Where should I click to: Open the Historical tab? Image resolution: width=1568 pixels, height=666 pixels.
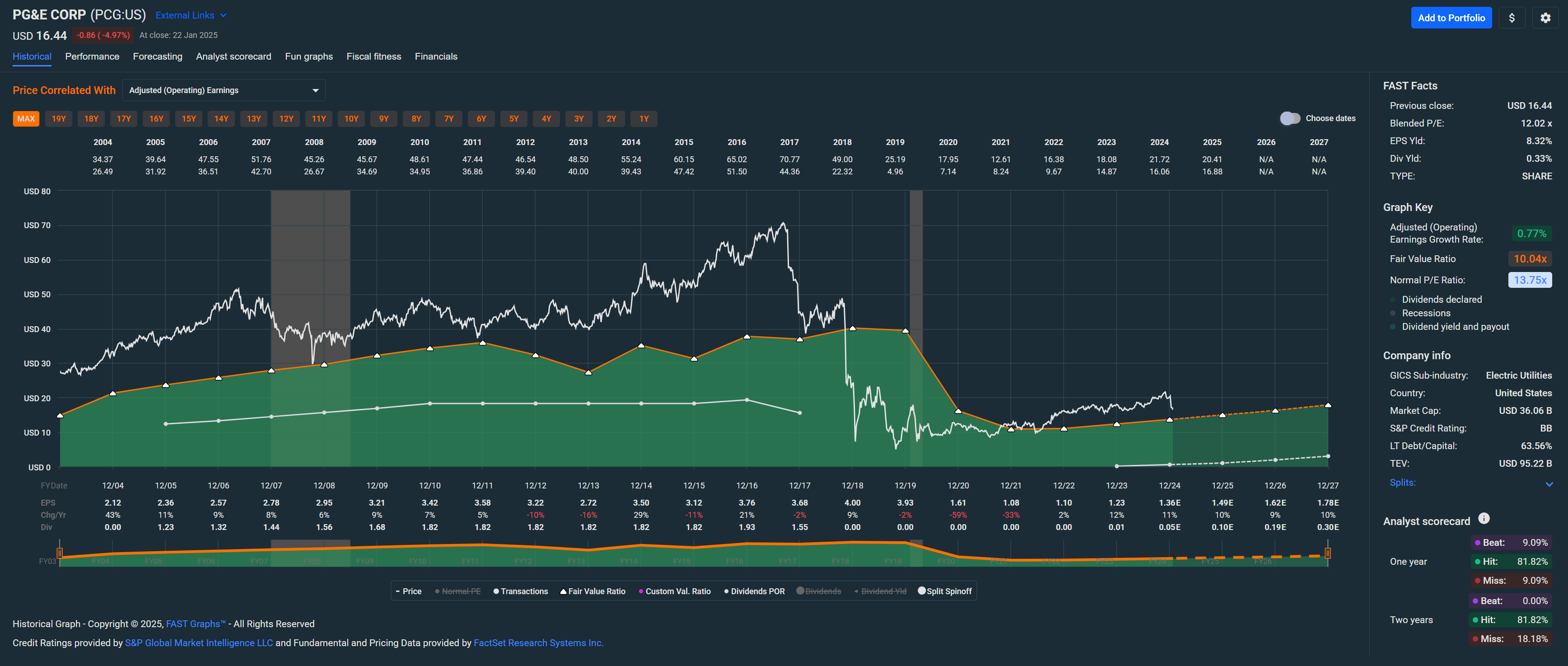32,56
